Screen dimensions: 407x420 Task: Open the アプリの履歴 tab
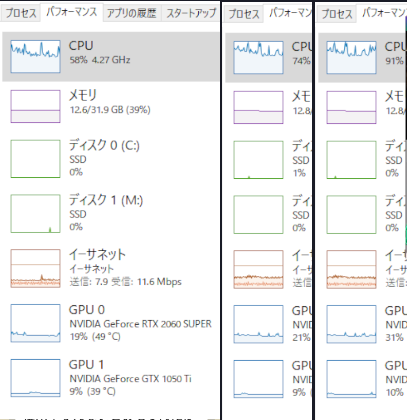tap(132, 13)
